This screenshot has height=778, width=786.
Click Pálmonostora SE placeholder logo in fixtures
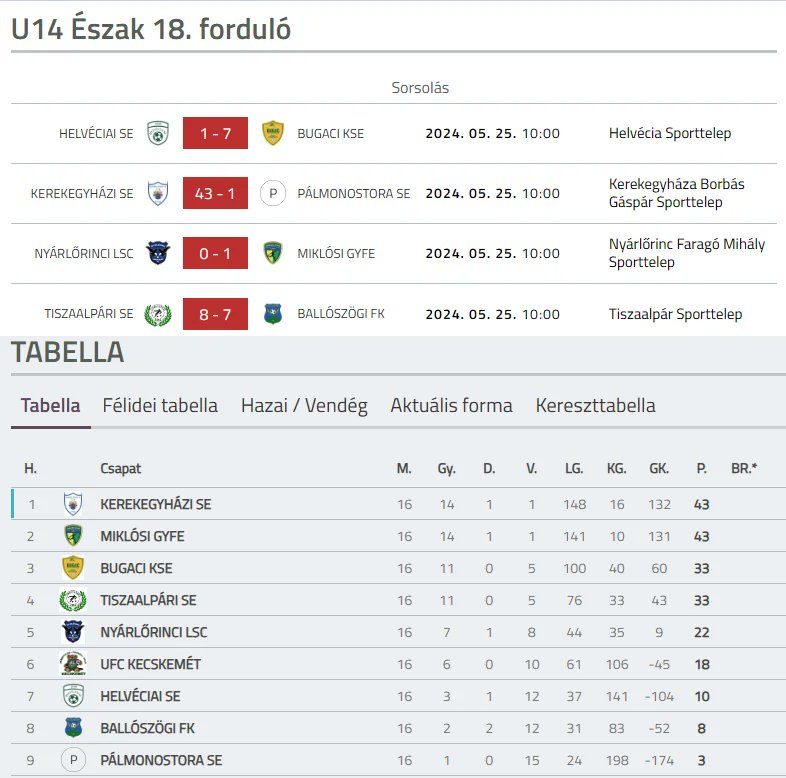click(272, 193)
